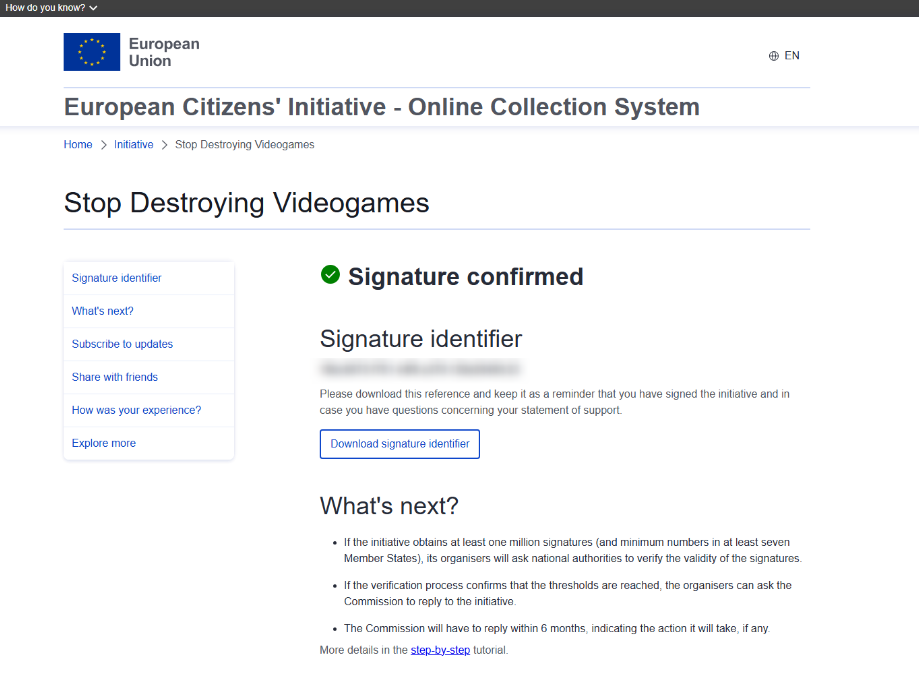Click the 'Please download this reference' paragraph
This screenshot has height=687, width=919.
554,402
